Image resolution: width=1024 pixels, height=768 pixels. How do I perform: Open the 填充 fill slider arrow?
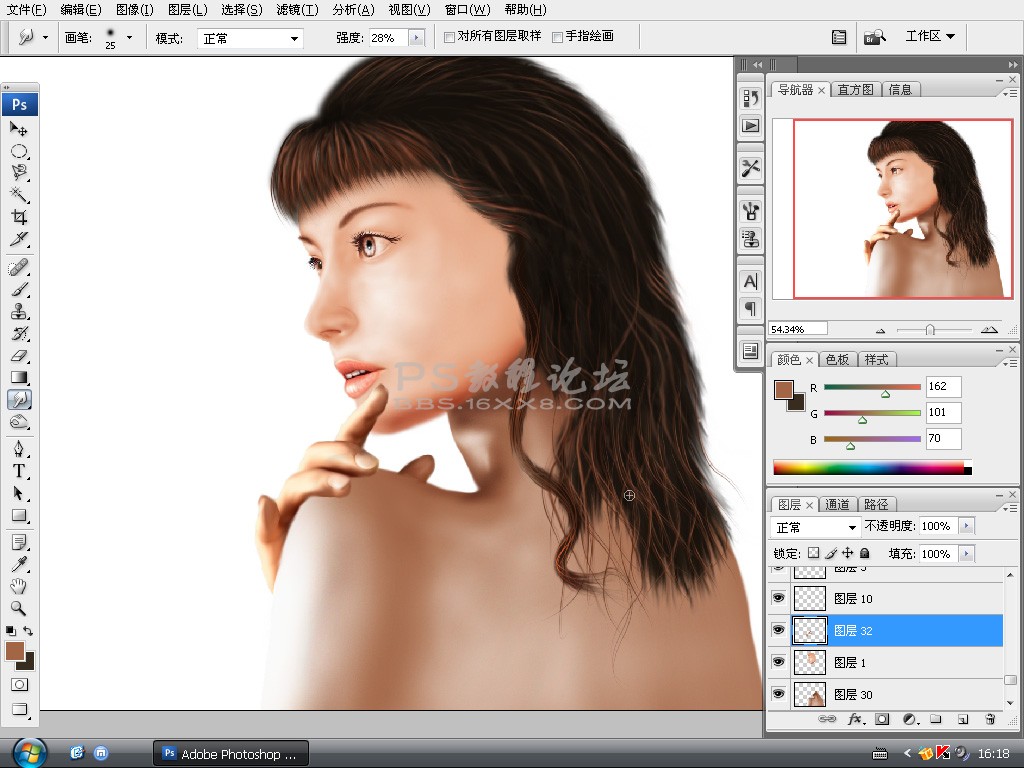click(967, 554)
